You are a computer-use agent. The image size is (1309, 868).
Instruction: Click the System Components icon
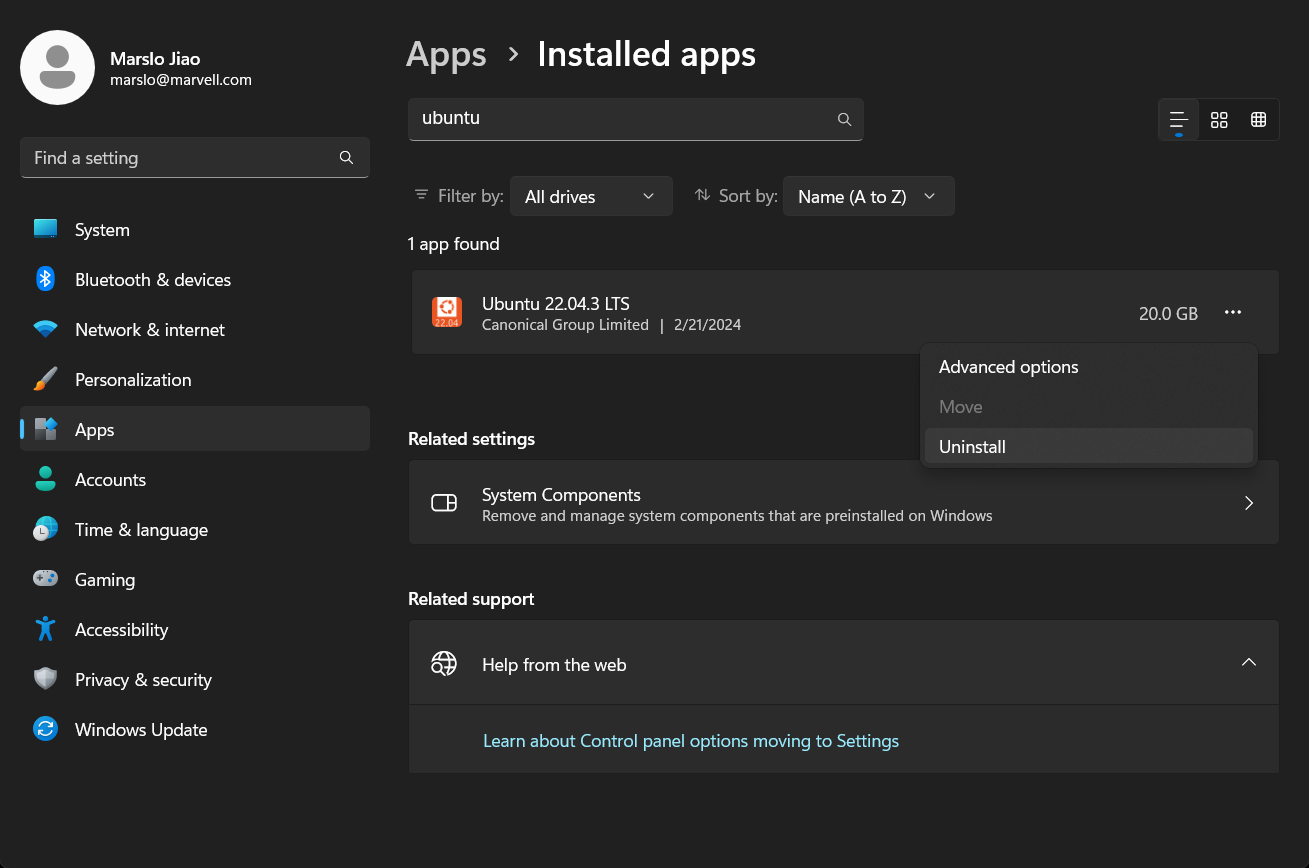coord(444,503)
